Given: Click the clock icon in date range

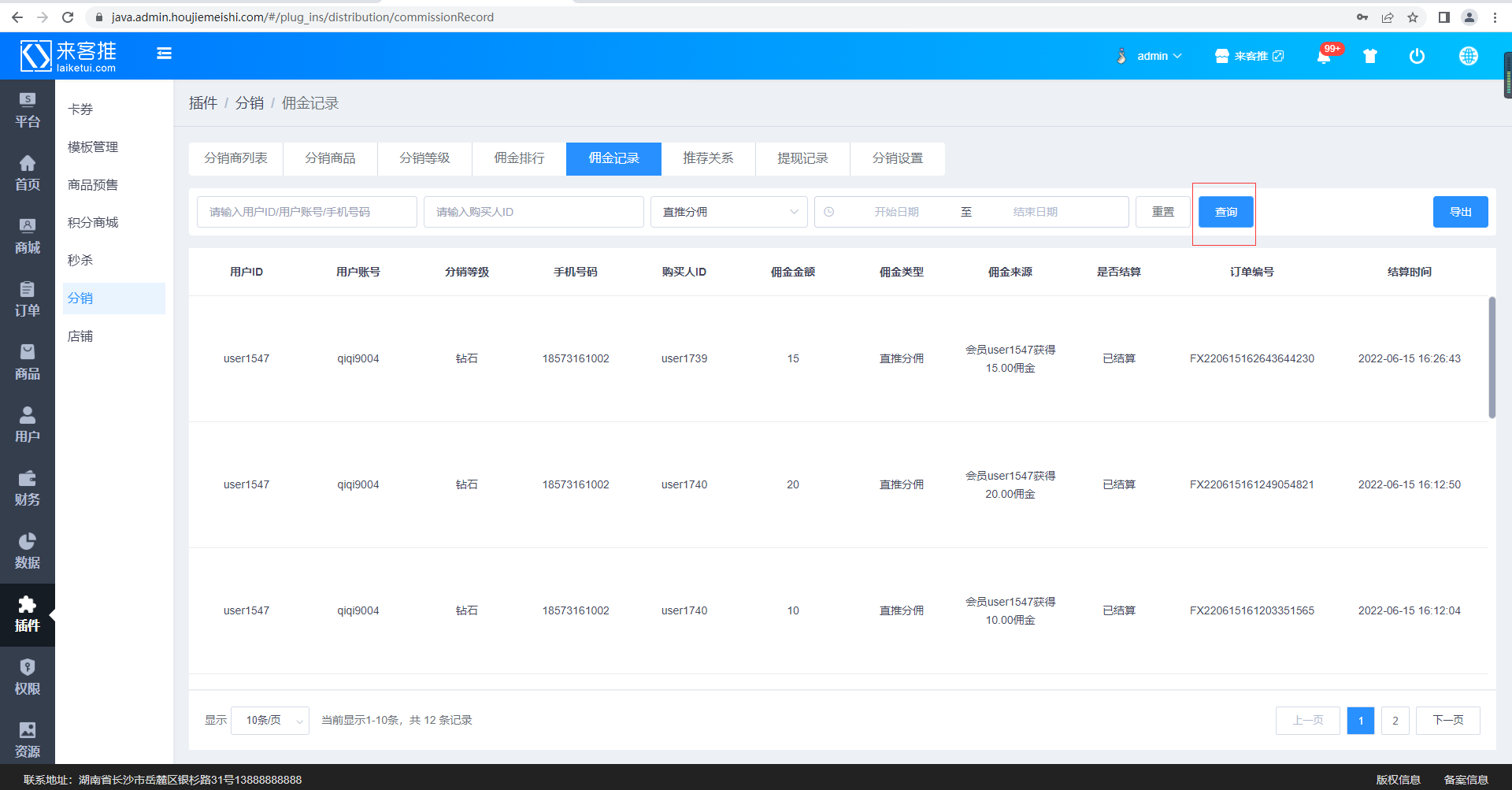Looking at the screenshot, I should [829, 212].
